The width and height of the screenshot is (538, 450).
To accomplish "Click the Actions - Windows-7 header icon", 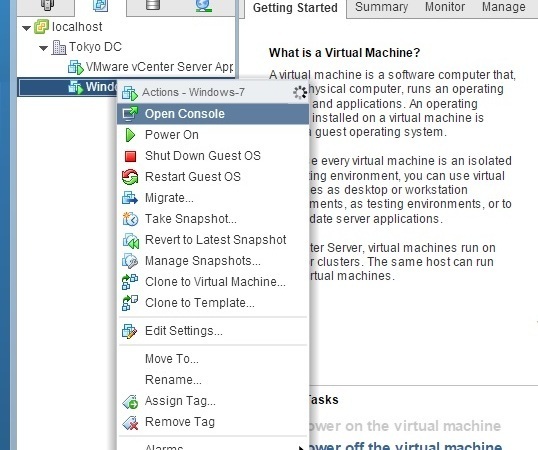I will click(130, 93).
